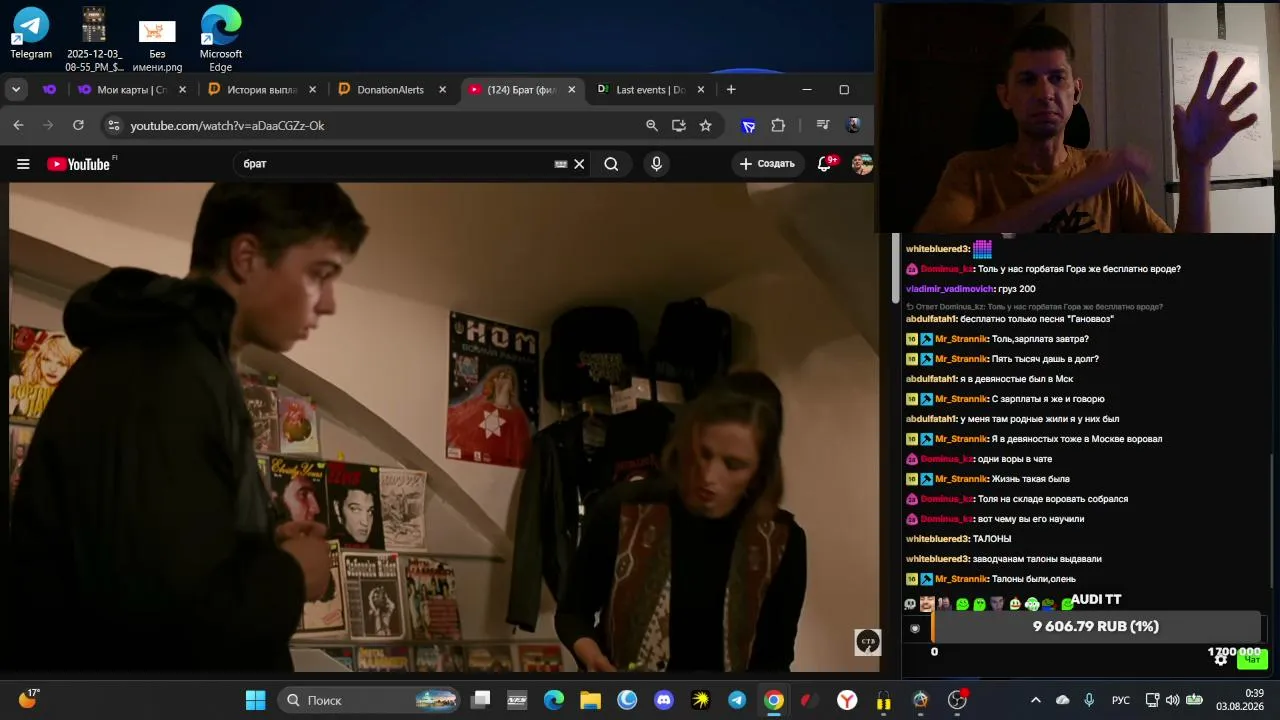Open the zoom magnifier in the address bar
The width and height of the screenshot is (1280, 720).
(x=652, y=125)
